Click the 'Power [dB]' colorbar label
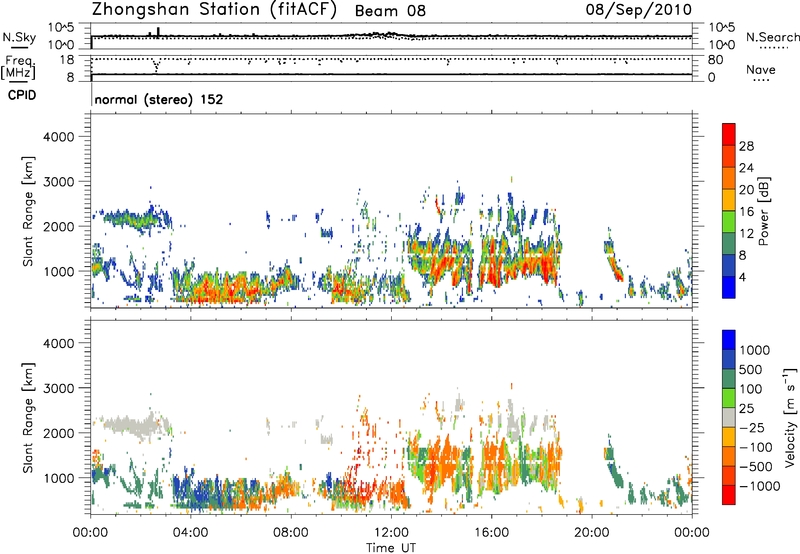 (x=763, y=211)
